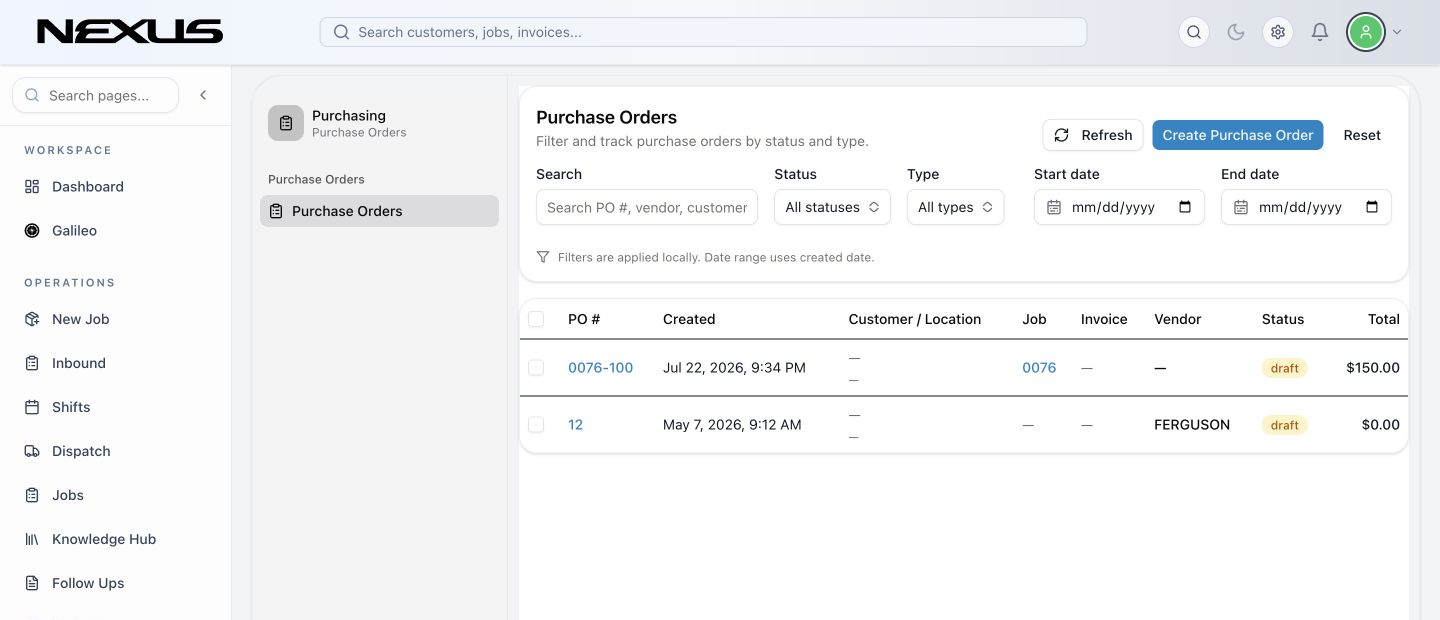Click Create Purchase Order

(1238, 135)
